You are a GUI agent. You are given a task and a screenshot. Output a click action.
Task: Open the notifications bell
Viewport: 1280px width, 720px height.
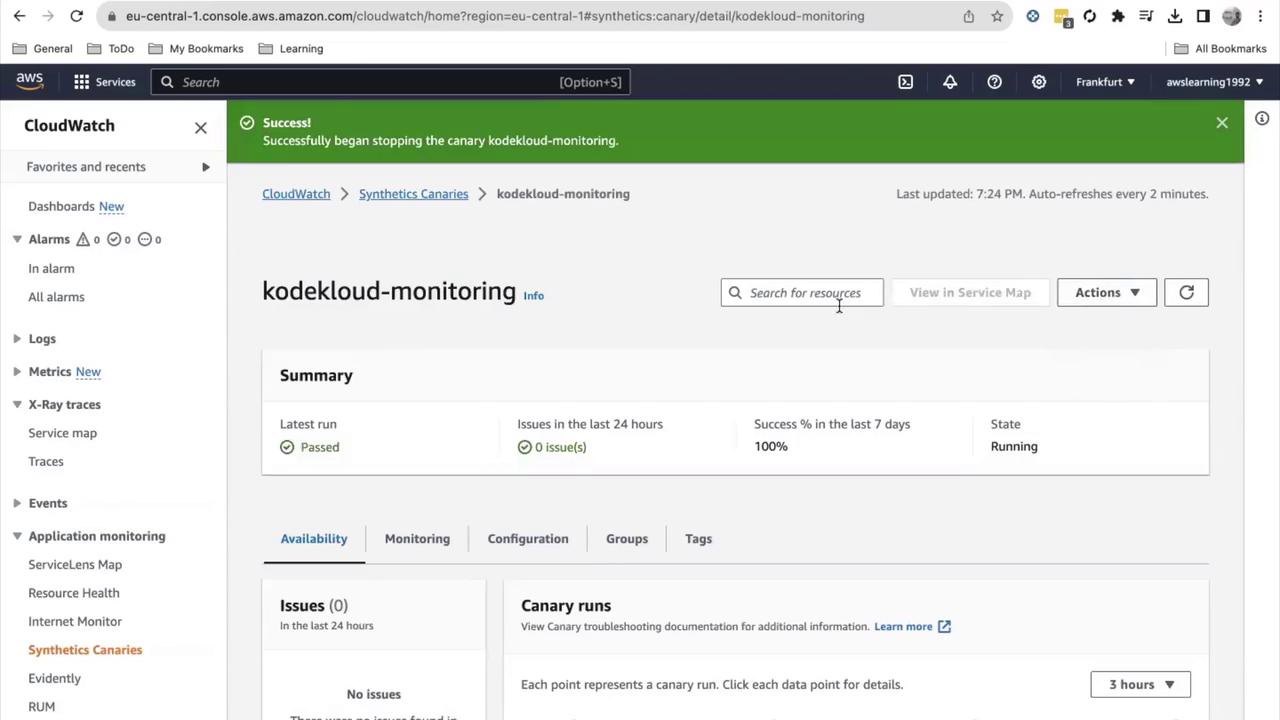[950, 82]
